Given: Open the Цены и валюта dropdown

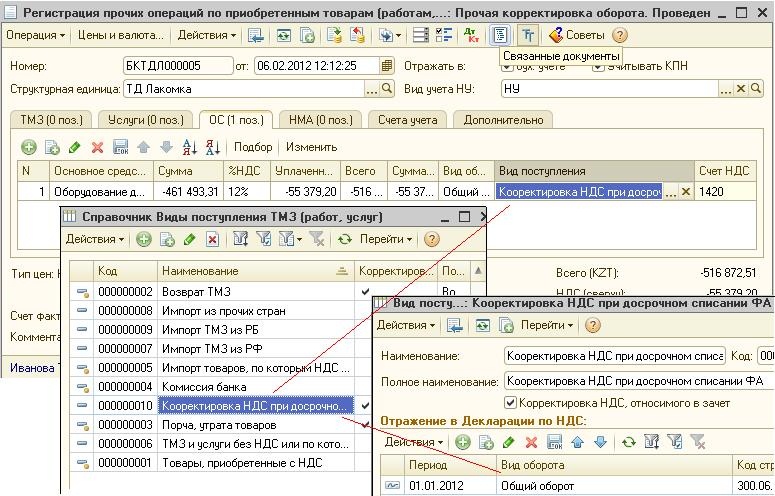Looking at the screenshot, I should point(121,35).
